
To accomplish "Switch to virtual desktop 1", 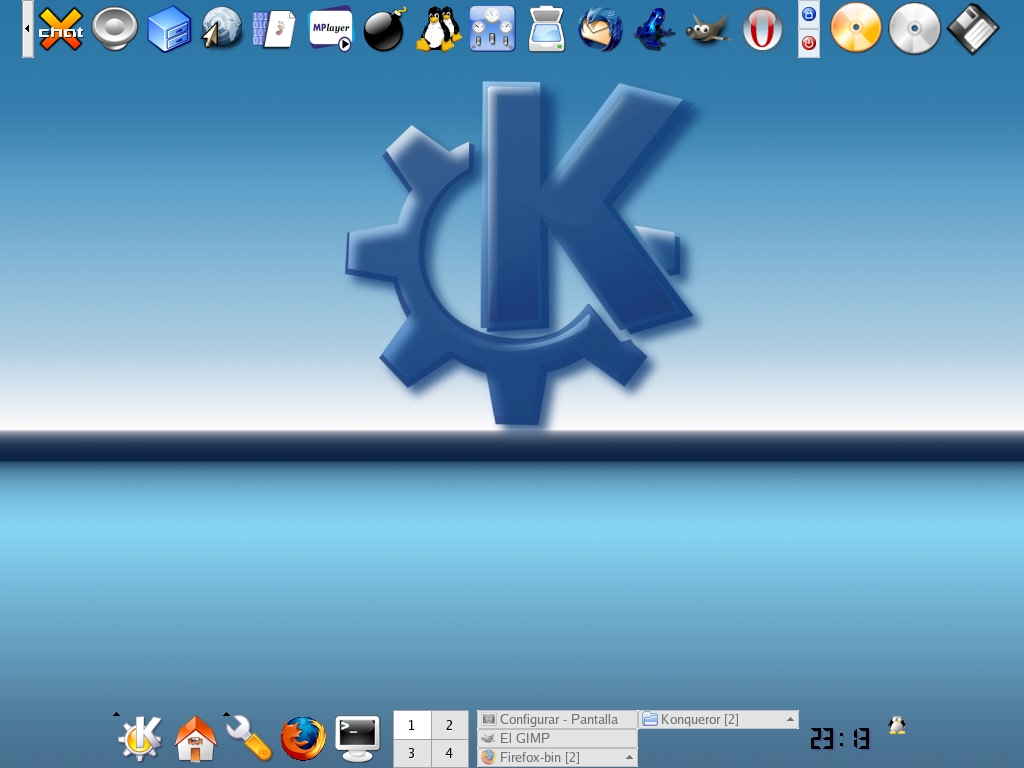I will point(411,725).
